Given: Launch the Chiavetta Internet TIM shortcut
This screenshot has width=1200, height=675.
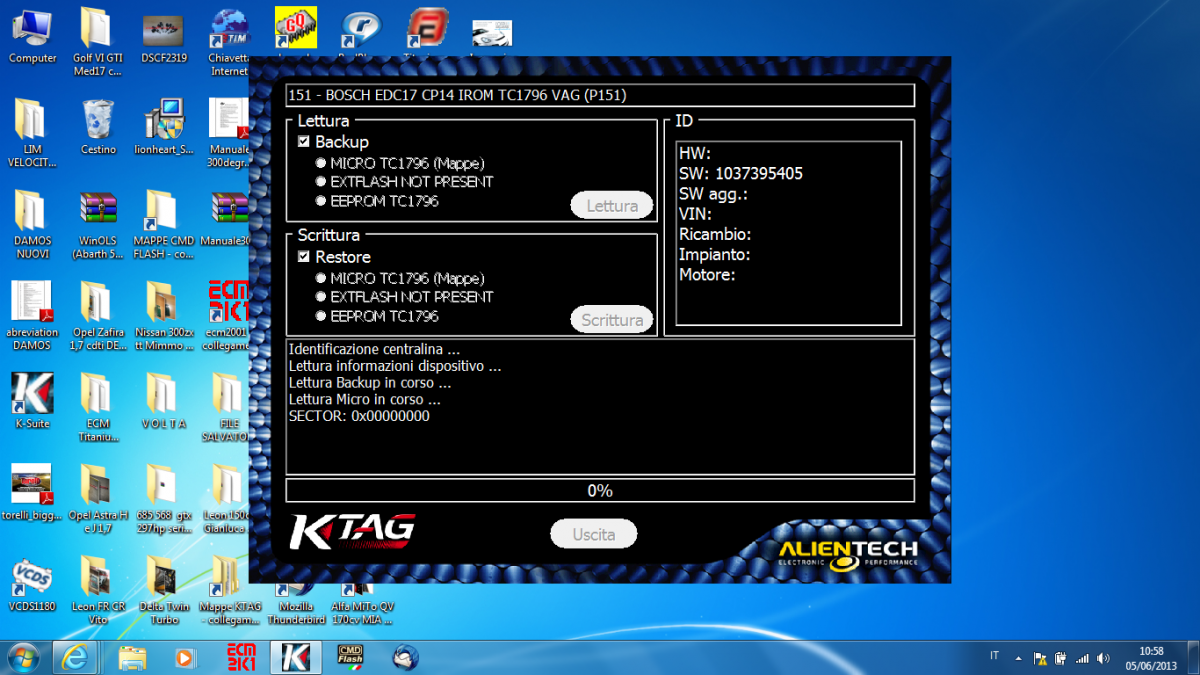Looking at the screenshot, I should click(229, 42).
